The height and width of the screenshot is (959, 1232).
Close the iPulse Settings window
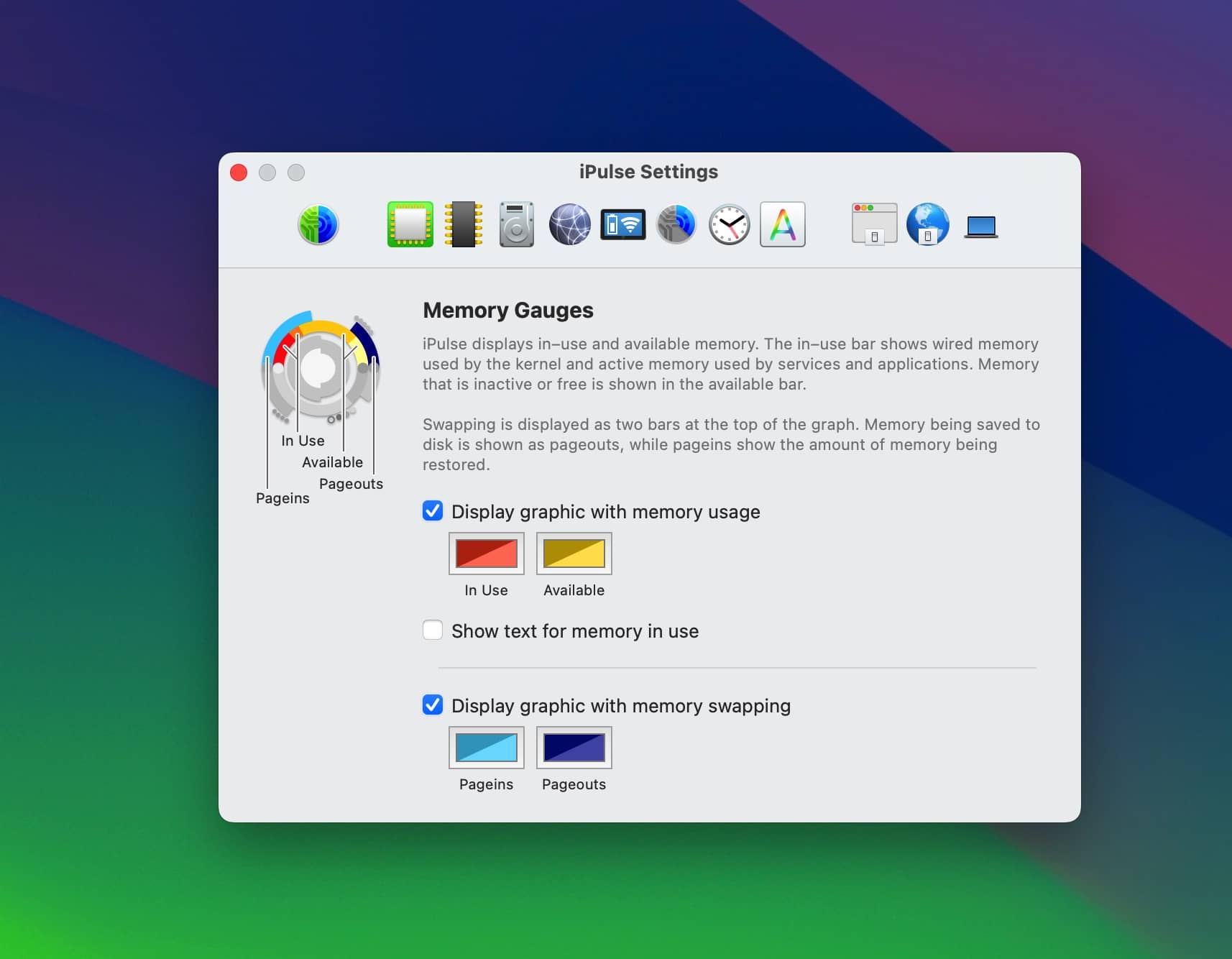pyautogui.click(x=239, y=173)
